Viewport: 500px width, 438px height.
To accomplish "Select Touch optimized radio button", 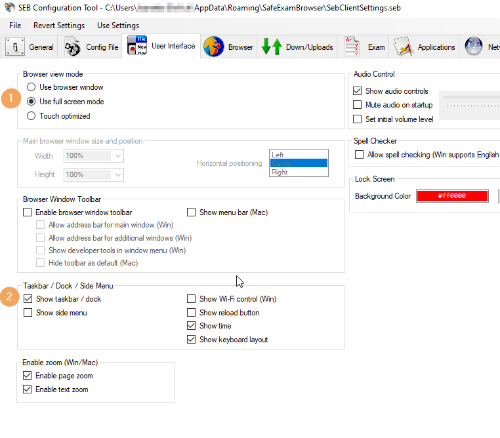I will (x=31, y=116).
